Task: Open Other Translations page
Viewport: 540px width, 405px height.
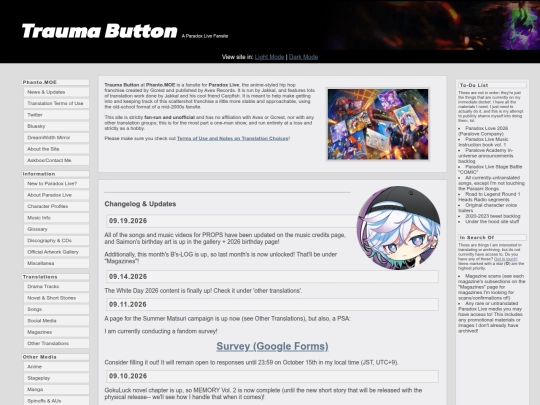Action: tap(56, 343)
